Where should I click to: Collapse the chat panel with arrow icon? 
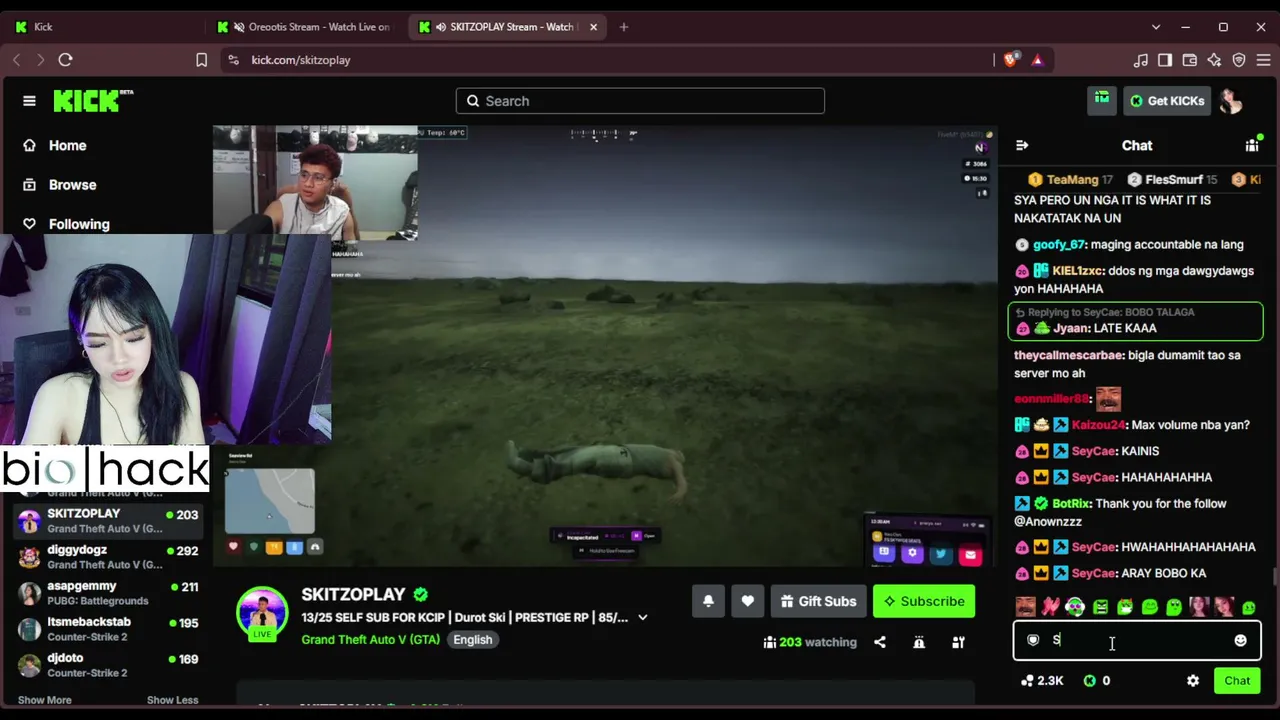(x=1022, y=145)
